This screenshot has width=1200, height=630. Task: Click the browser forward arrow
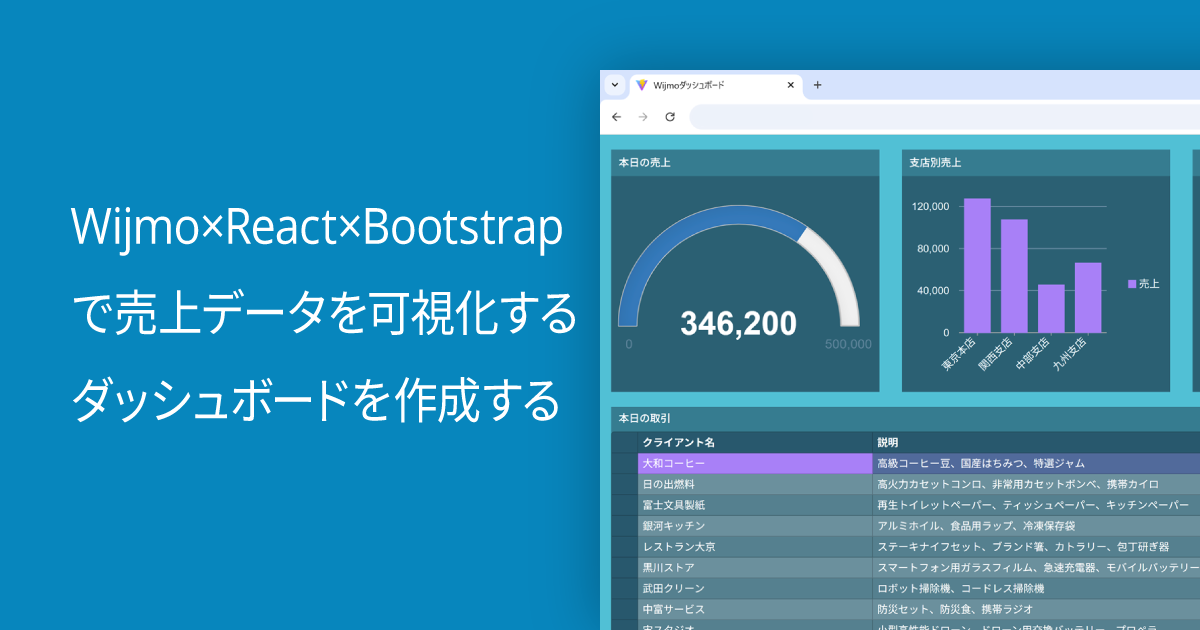pyautogui.click(x=643, y=117)
